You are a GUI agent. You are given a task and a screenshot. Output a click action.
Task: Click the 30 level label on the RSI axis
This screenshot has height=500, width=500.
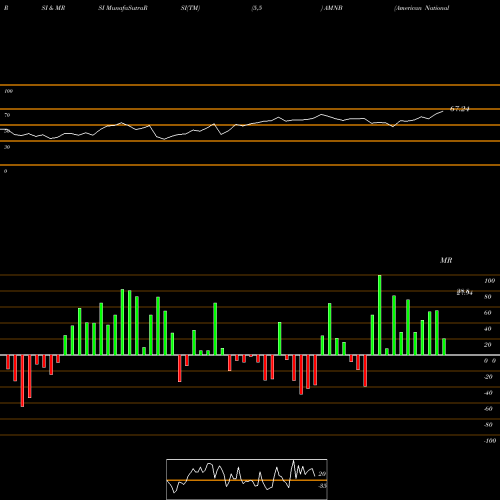coord(7,147)
